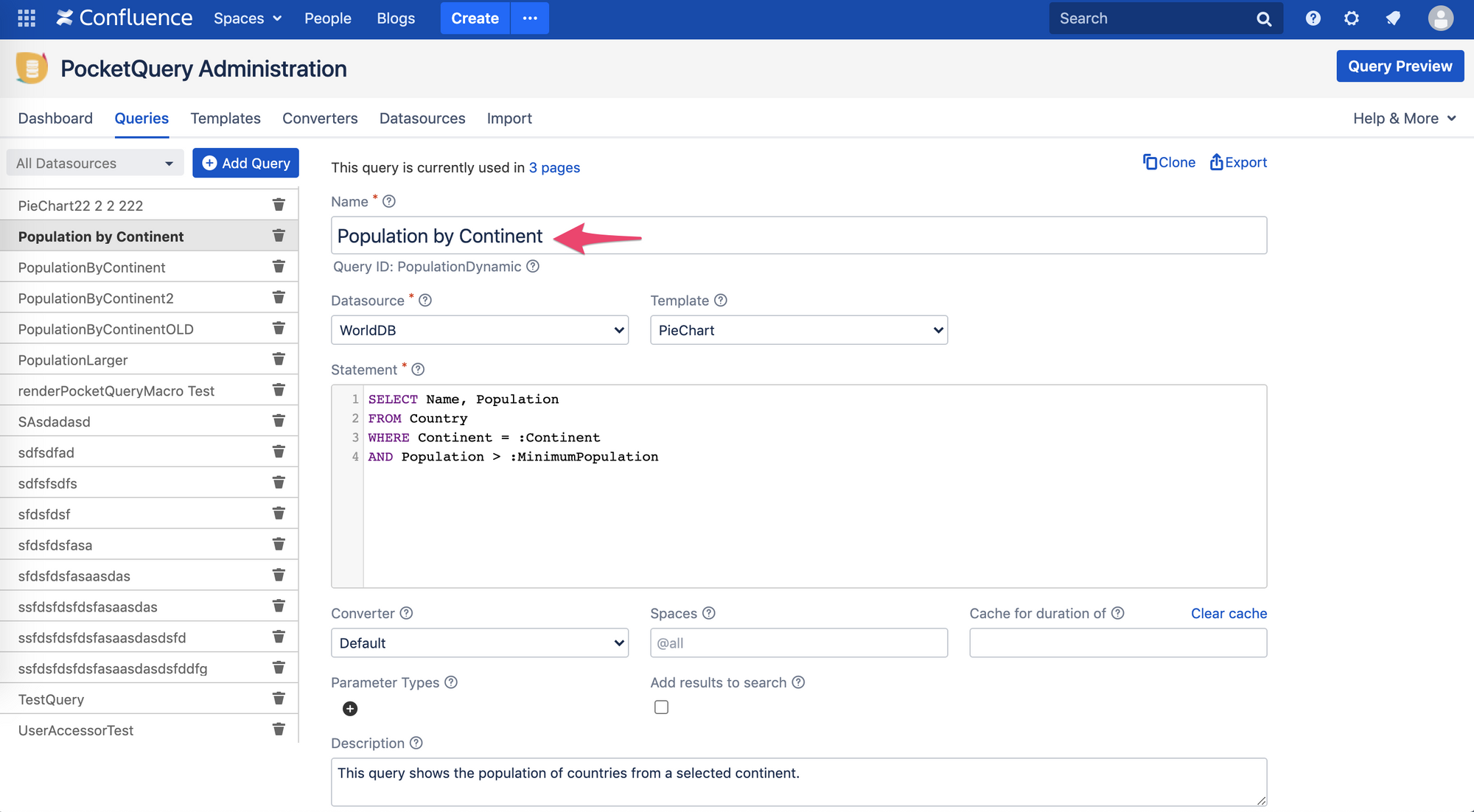Screen dimensions: 1474x812
Task: Click the PocketQuery logo icon
Action: pos(32,69)
